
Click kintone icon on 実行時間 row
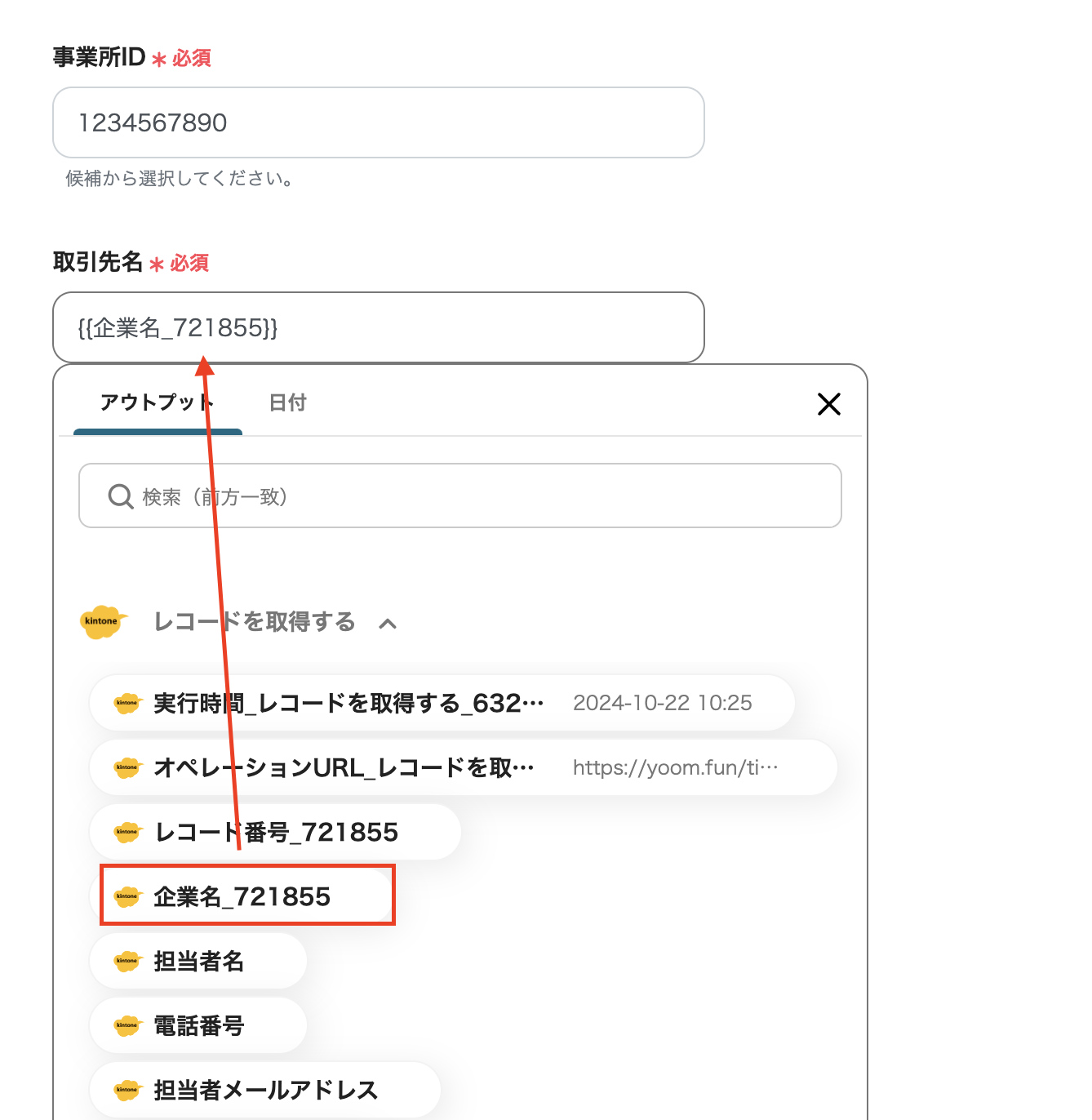click(x=127, y=703)
